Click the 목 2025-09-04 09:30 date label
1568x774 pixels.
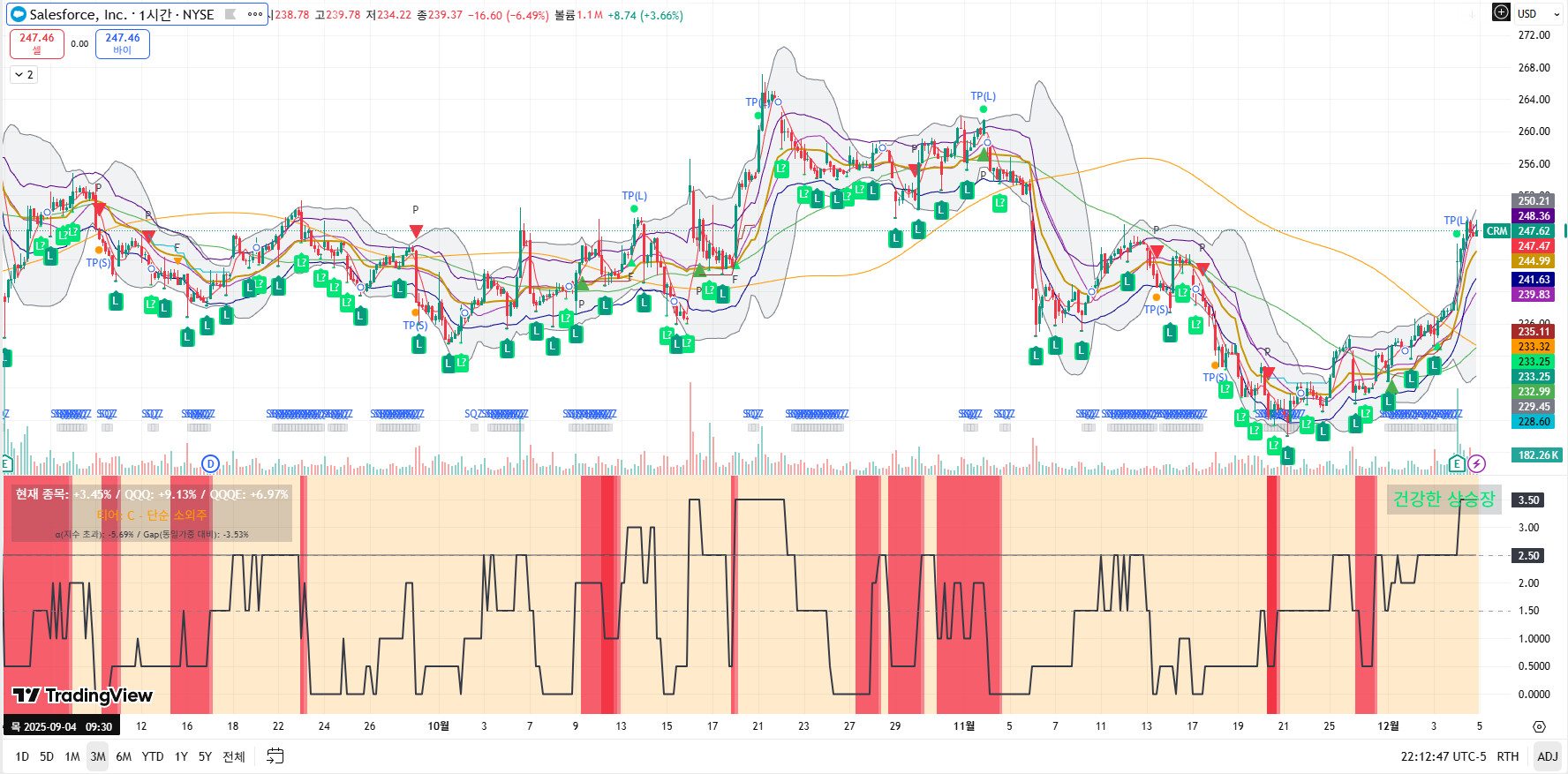click(62, 727)
